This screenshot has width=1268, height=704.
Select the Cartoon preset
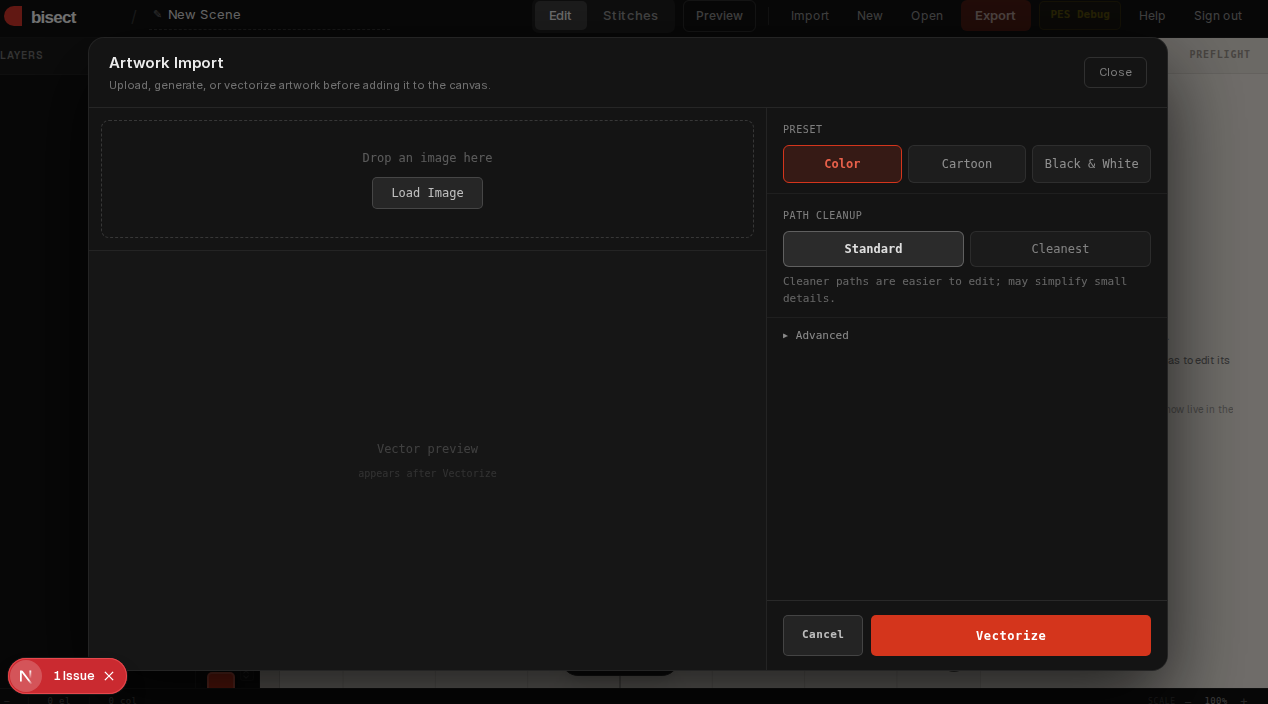[967, 164]
